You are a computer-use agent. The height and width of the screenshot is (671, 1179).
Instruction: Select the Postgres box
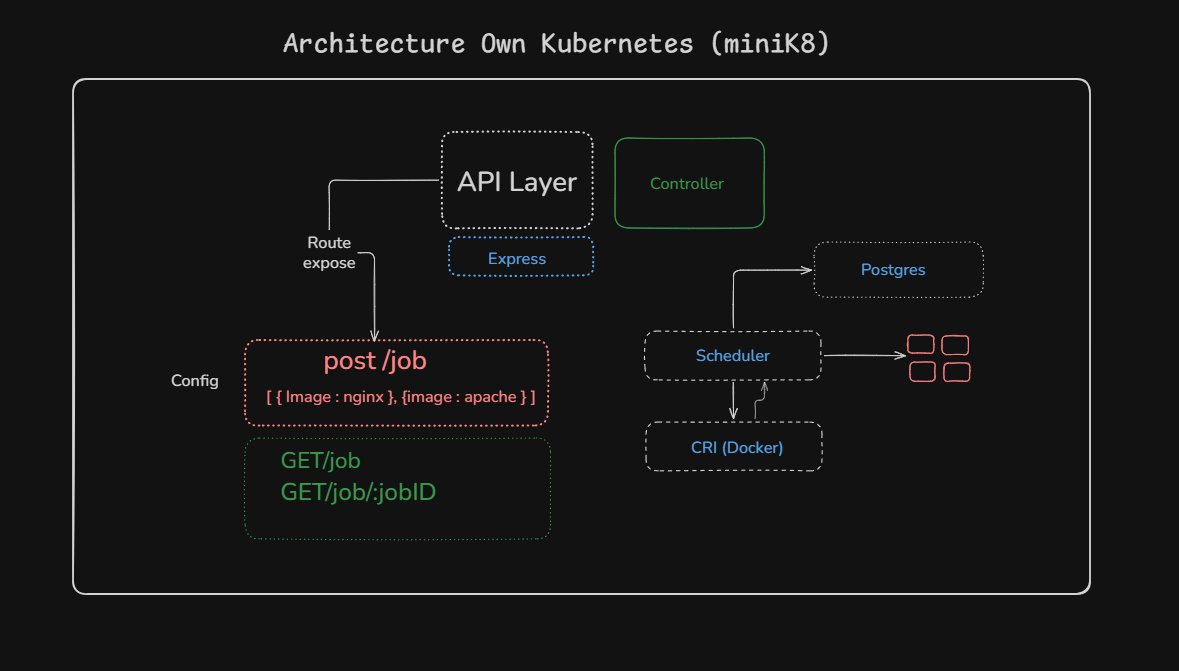[x=899, y=269]
